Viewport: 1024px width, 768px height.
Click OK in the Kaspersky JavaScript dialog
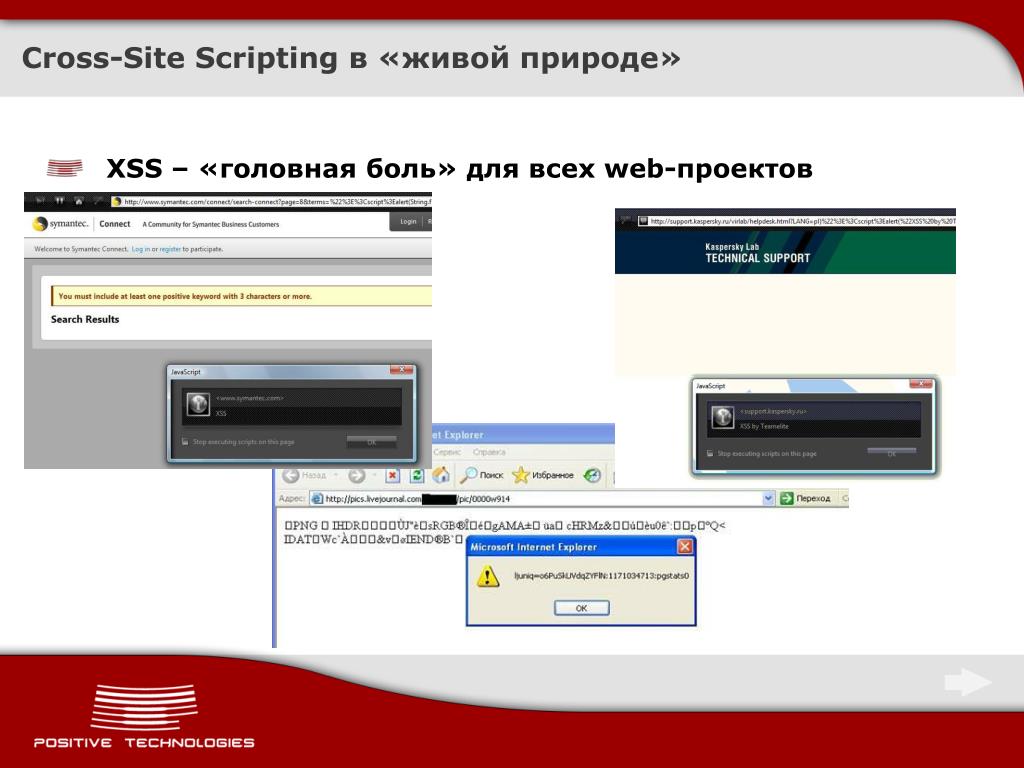tap(891, 453)
